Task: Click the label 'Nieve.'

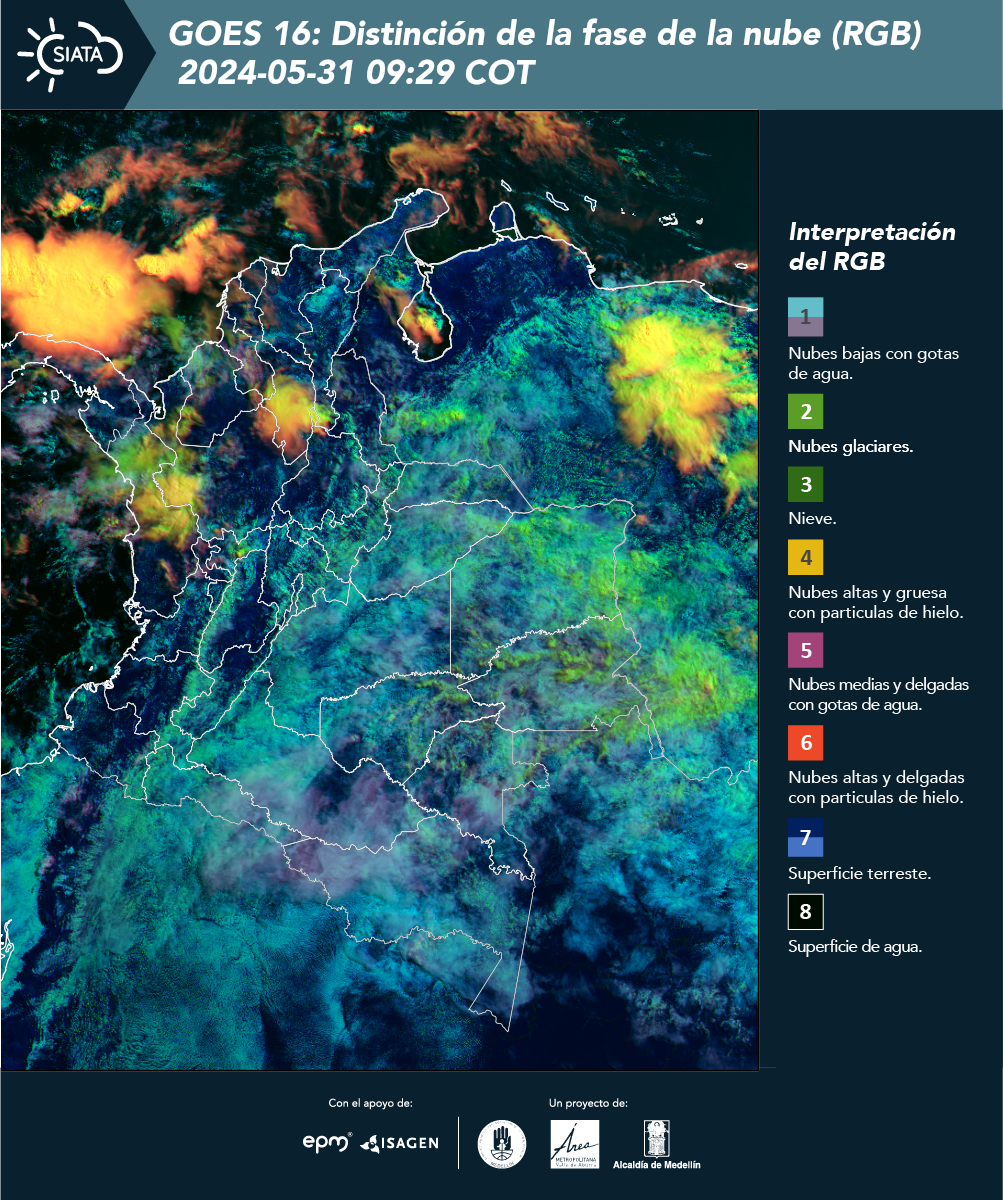Action: coord(812,519)
